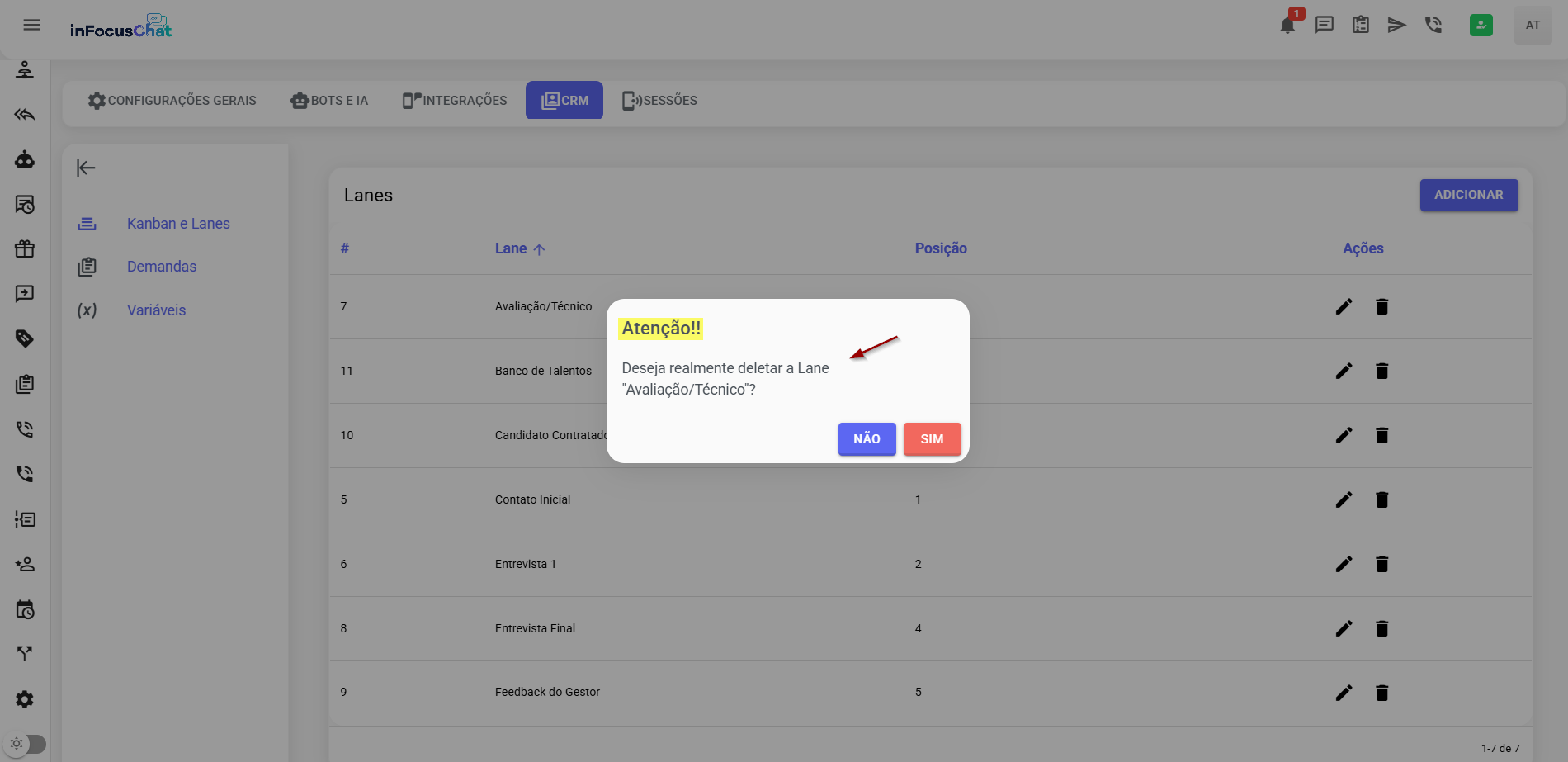The height and width of the screenshot is (762, 1568).
Task: Open the AT user avatar menu
Action: tap(1533, 26)
